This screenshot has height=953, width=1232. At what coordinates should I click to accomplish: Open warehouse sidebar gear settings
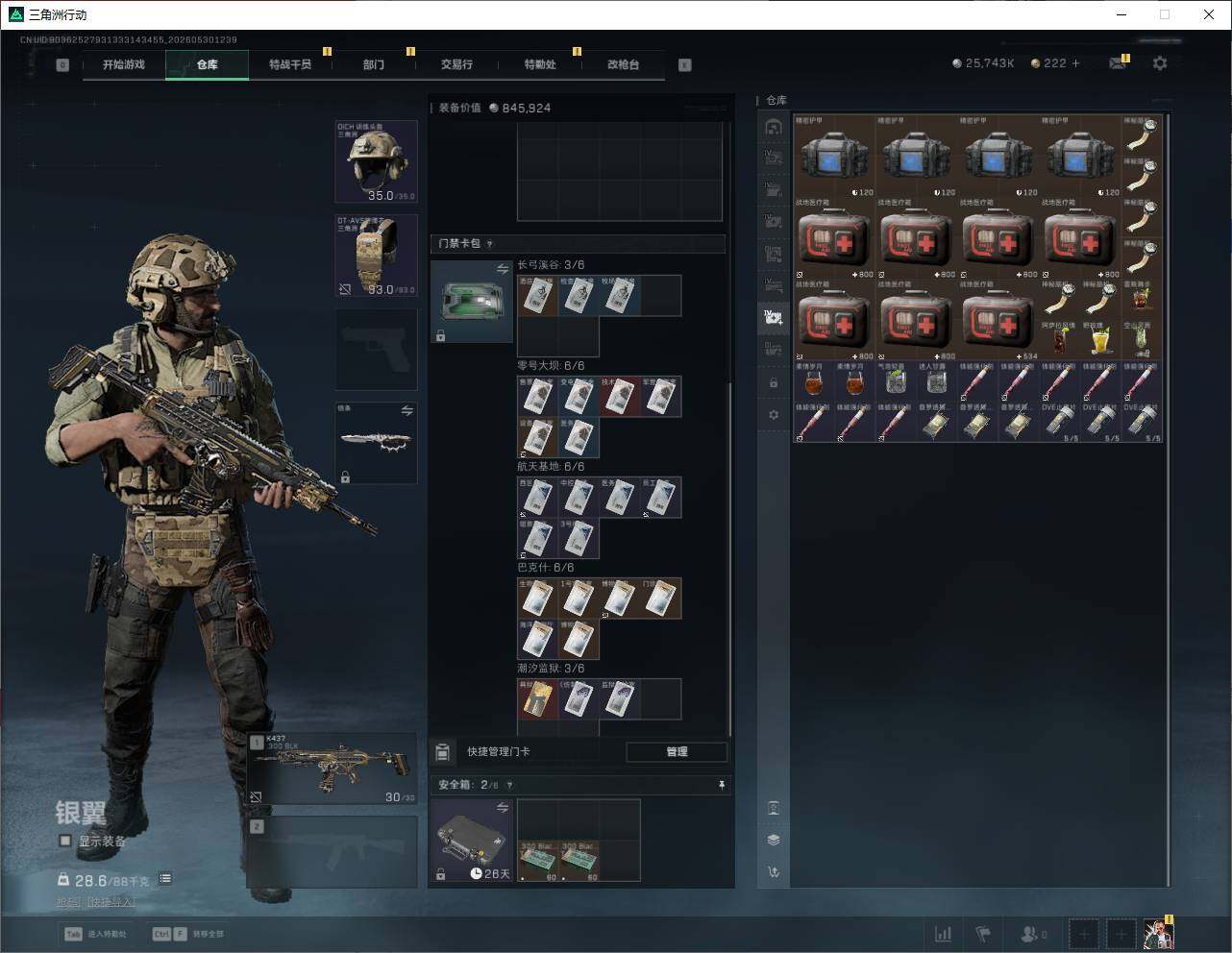point(774,415)
